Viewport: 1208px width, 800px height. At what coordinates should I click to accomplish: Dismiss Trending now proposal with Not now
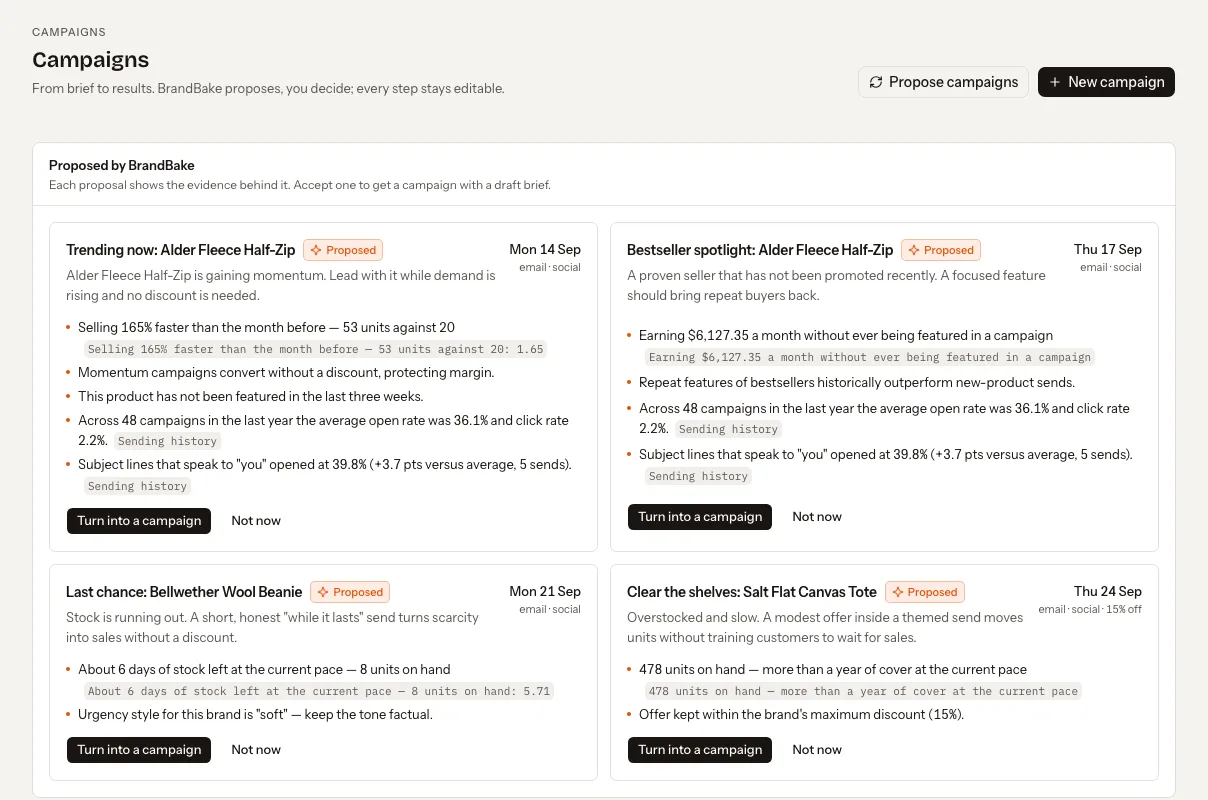[x=256, y=521]
